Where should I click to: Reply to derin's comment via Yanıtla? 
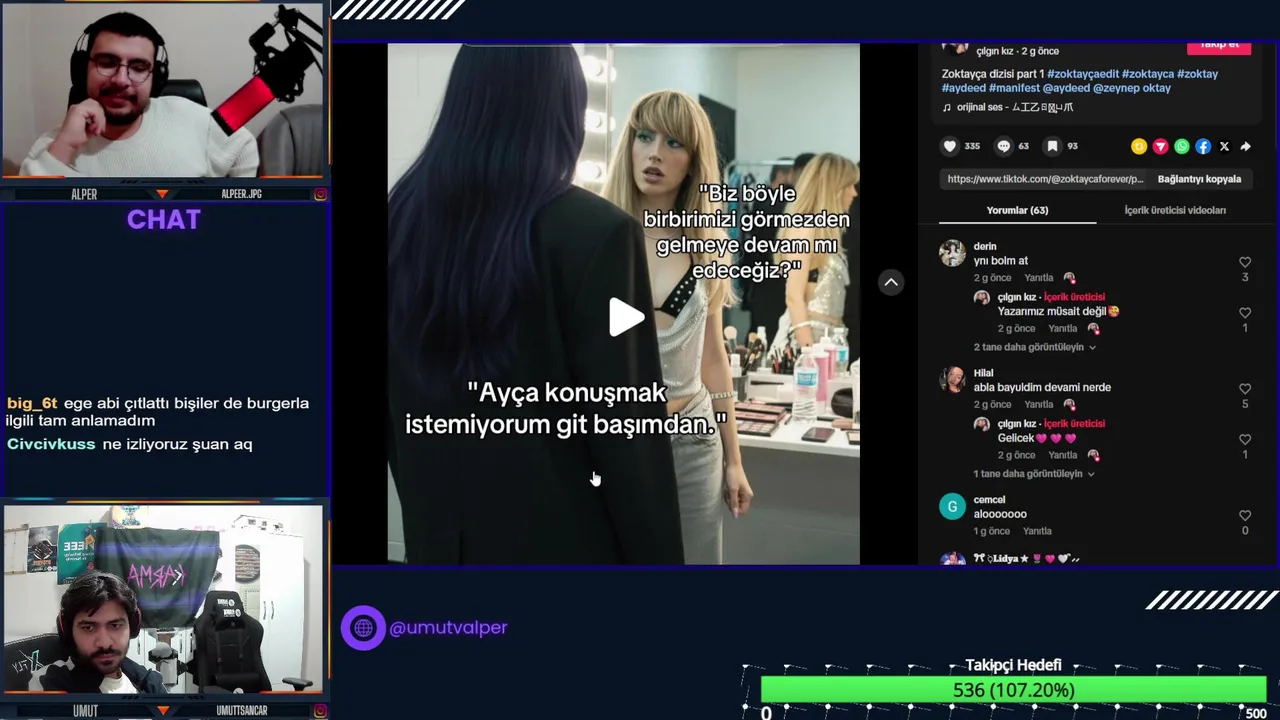(1039, 278)
